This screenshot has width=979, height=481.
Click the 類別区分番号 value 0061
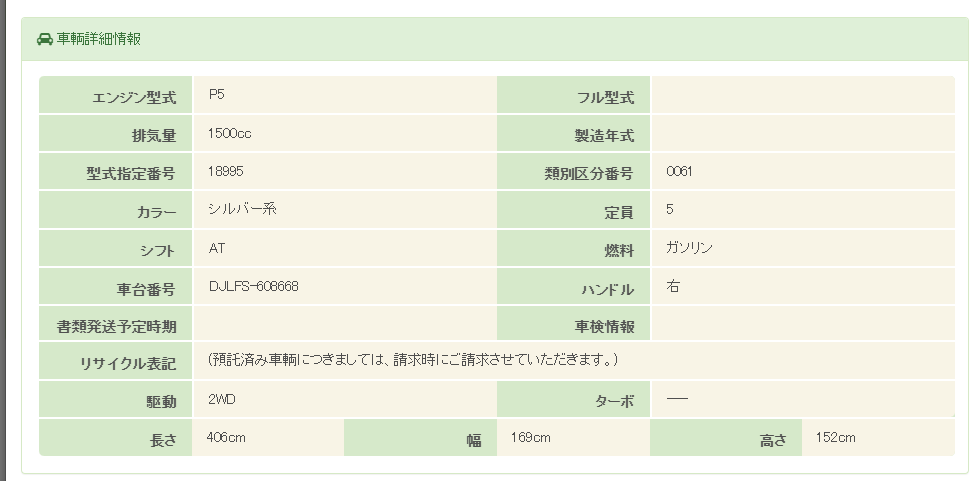point(679,171)
